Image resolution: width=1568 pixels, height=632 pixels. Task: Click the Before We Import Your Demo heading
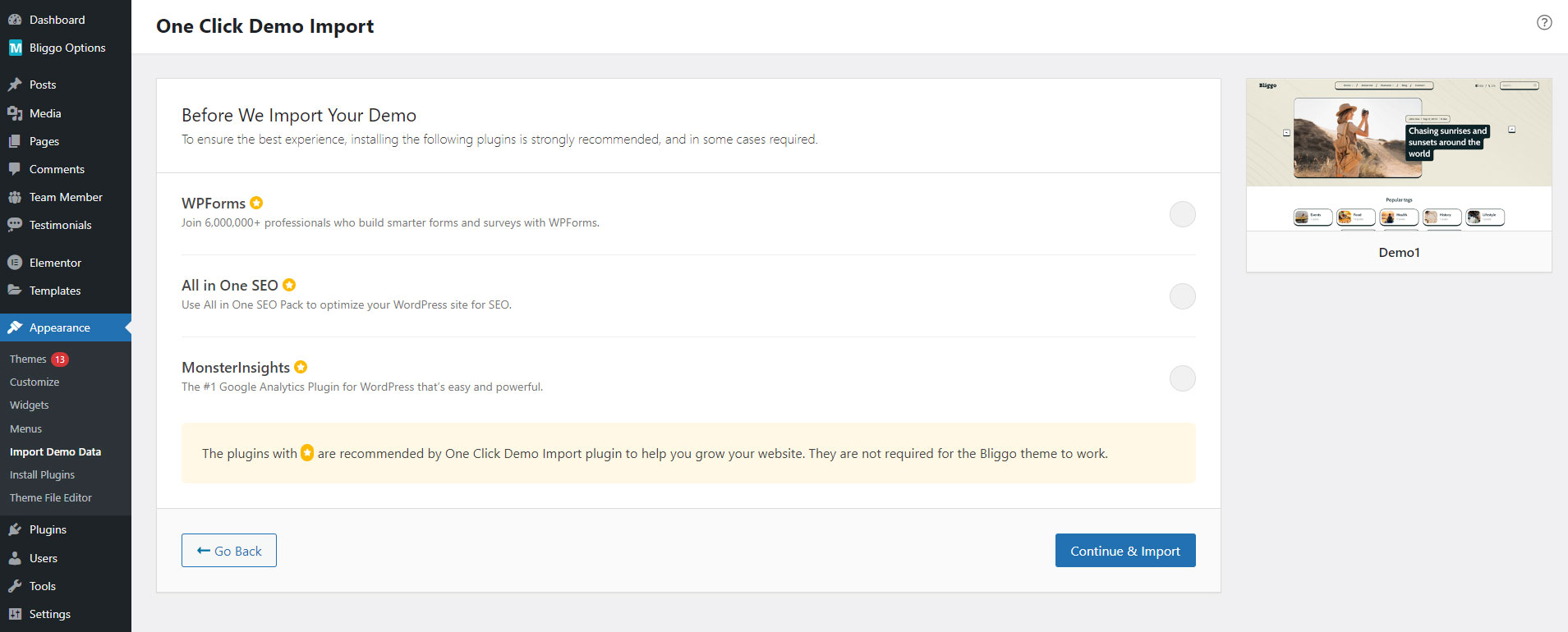pos(299,116)
